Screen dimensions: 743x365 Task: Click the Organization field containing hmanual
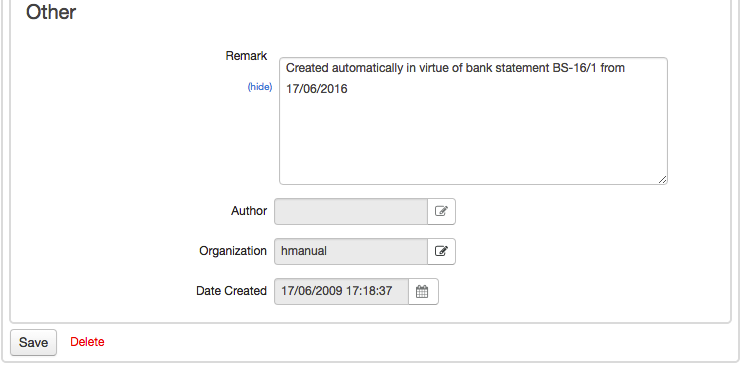click(351, 251)
